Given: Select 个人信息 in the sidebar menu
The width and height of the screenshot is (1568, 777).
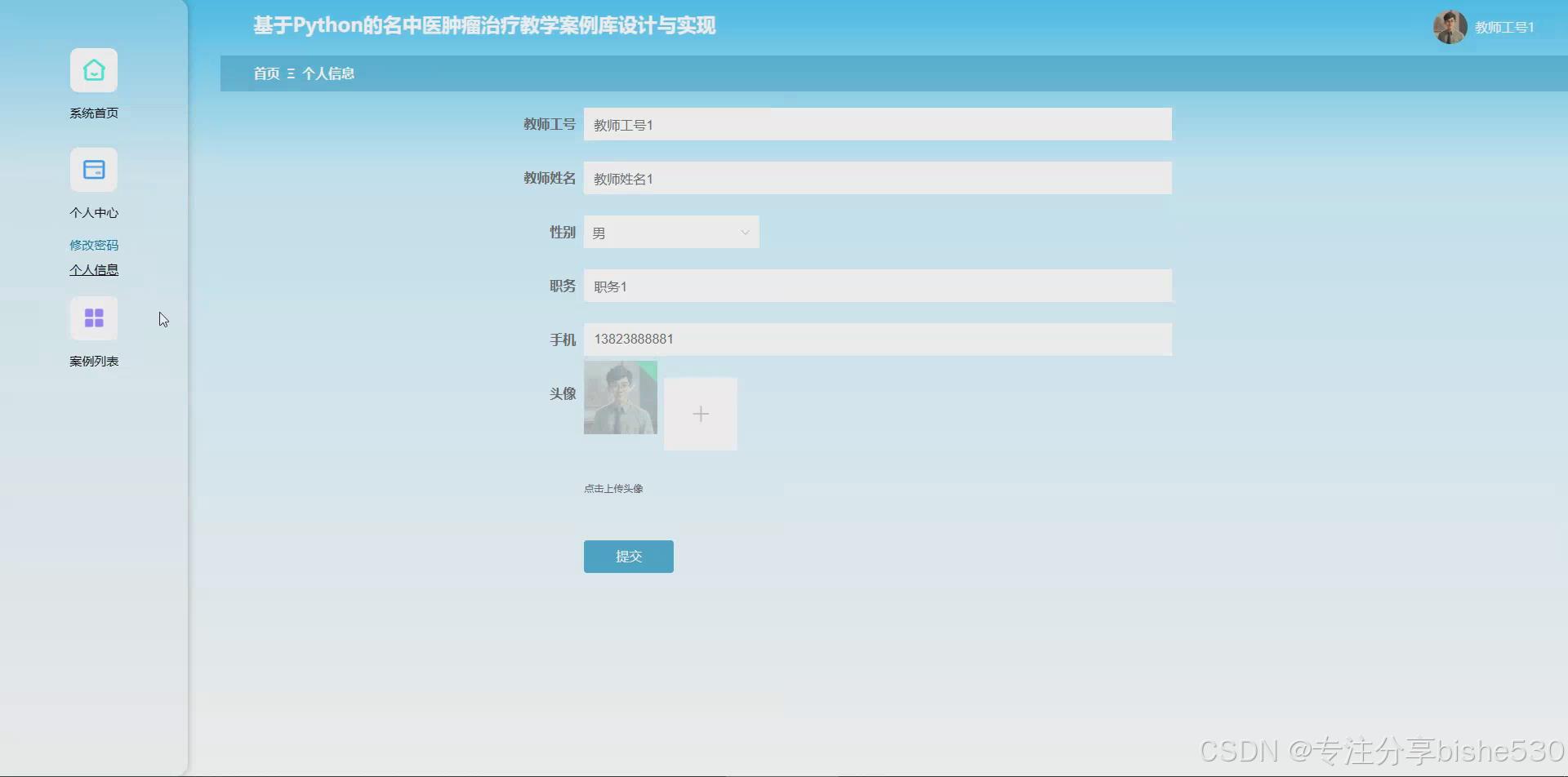Looking at the screenshot, I should [x=93, y=269].
